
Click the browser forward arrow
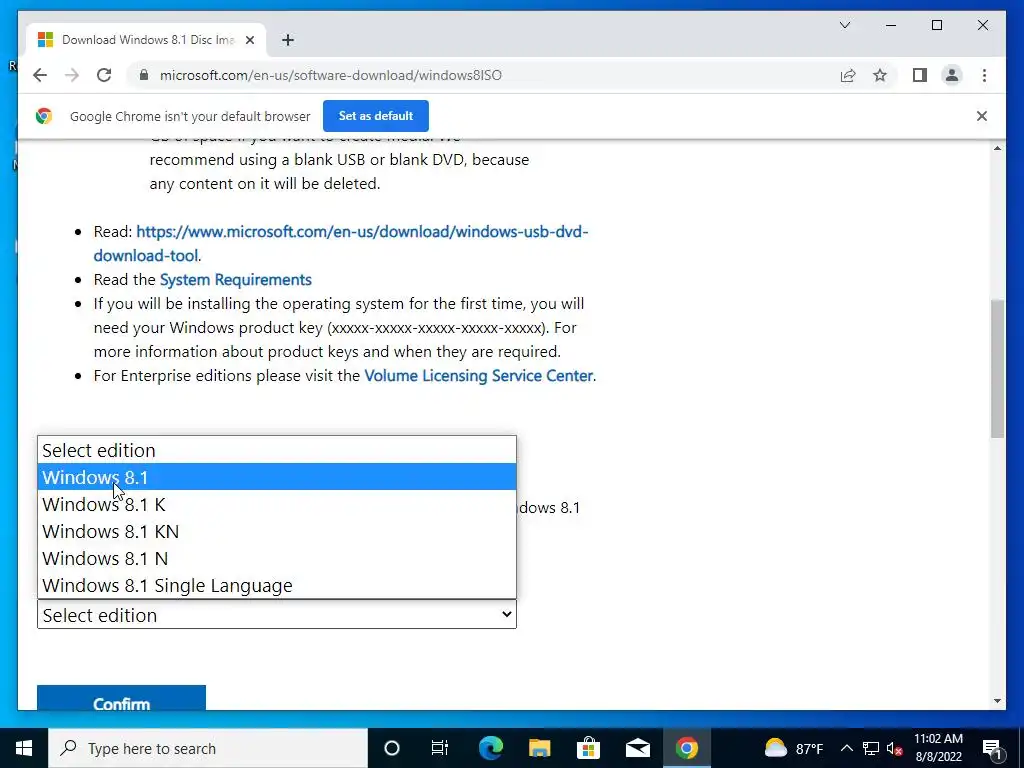tap(72, 75)
